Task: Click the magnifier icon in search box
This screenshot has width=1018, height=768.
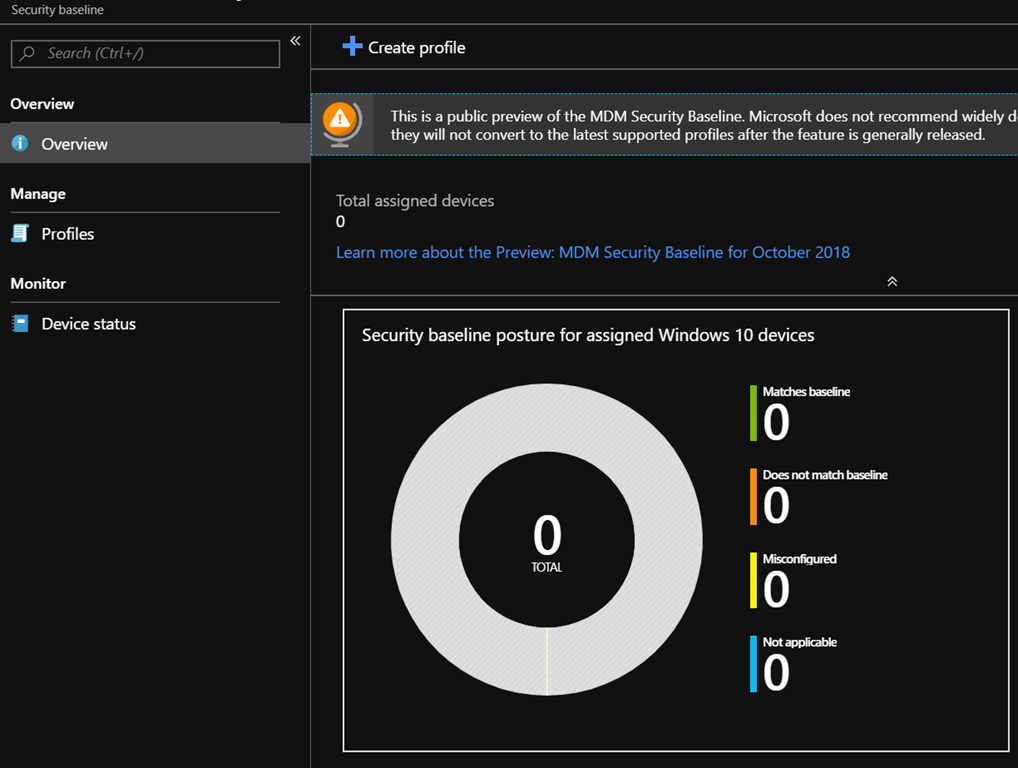Action: (x=28, y=54)
